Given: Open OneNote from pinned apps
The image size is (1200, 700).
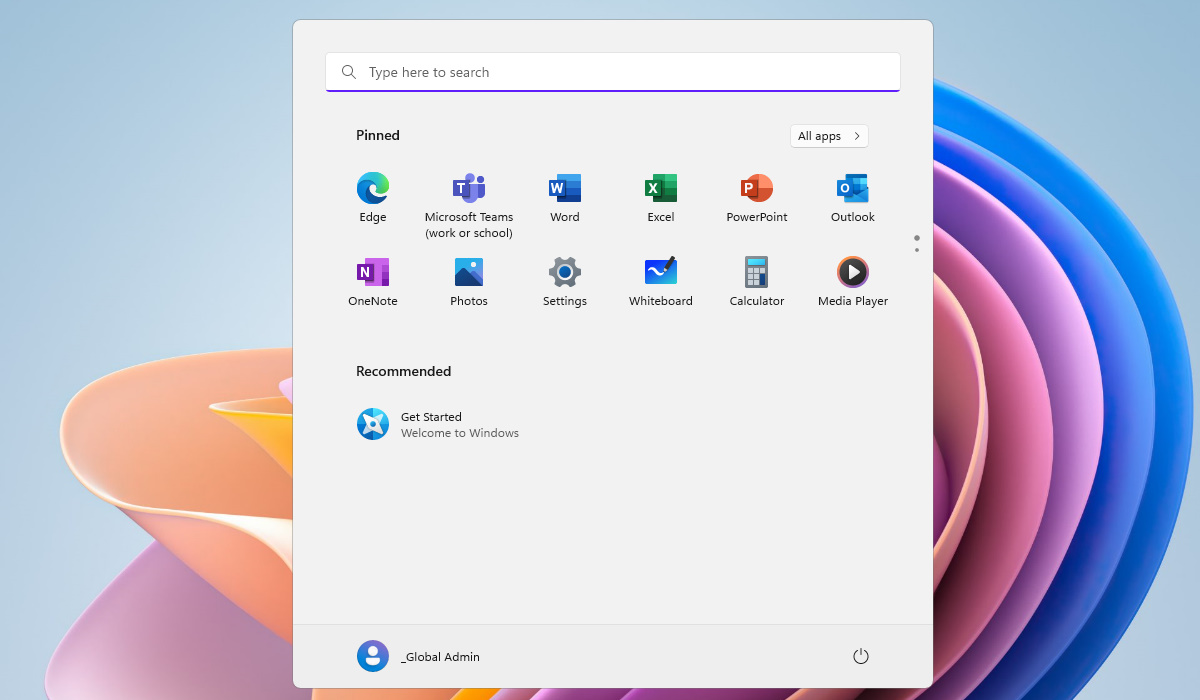Looking at the screenshot, I should click(373, 272).
